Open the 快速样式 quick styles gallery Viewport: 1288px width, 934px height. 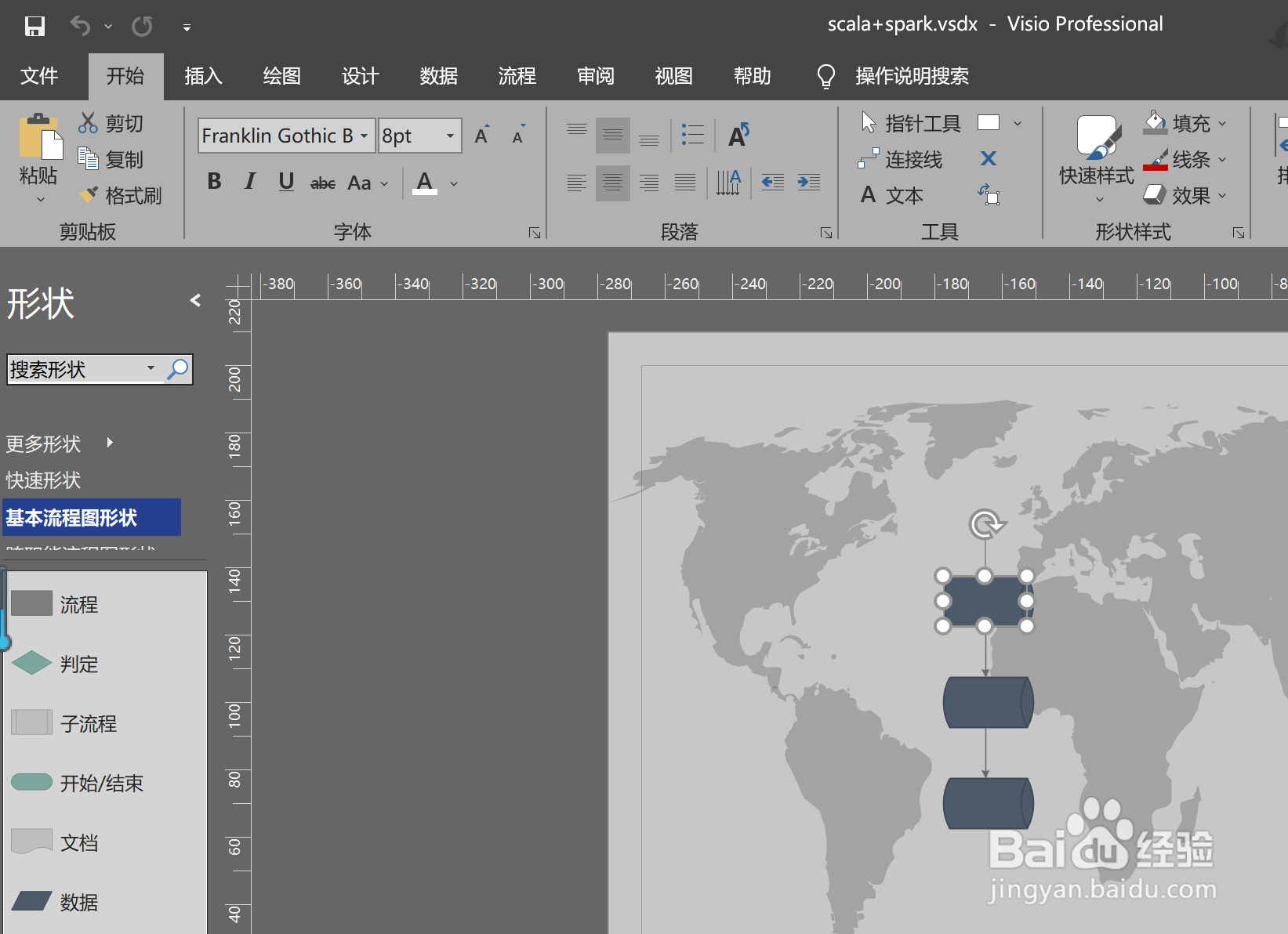[x=1097, y=158]
